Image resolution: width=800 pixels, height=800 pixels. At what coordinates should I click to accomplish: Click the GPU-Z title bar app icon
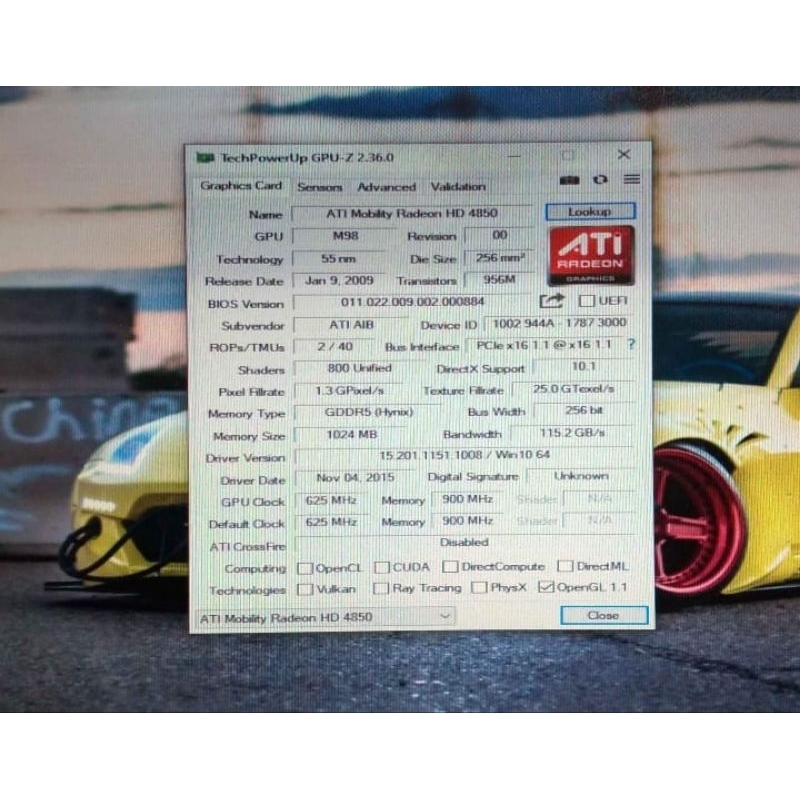point(205,158)
